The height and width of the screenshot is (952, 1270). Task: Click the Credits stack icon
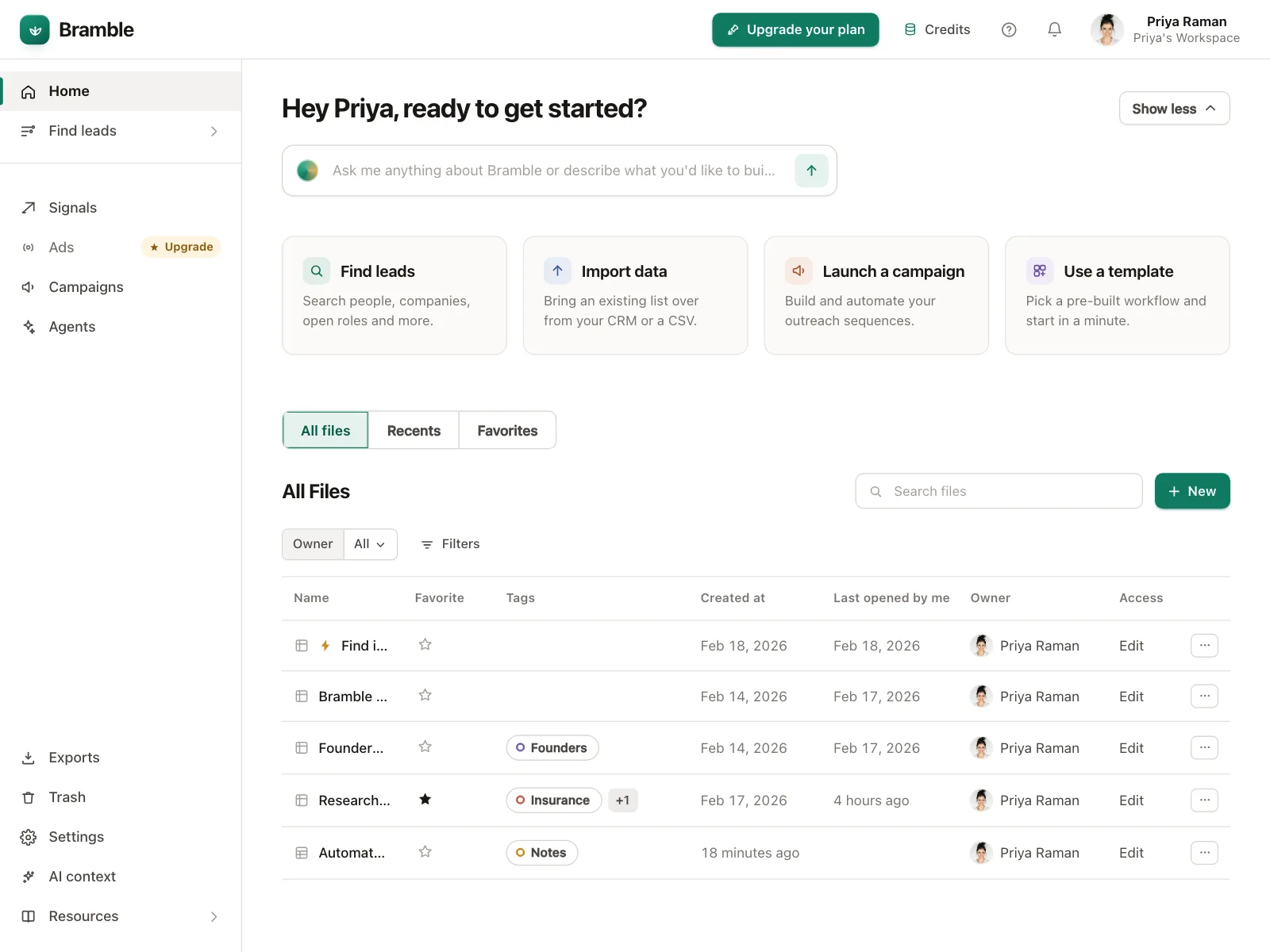(910, 29)
